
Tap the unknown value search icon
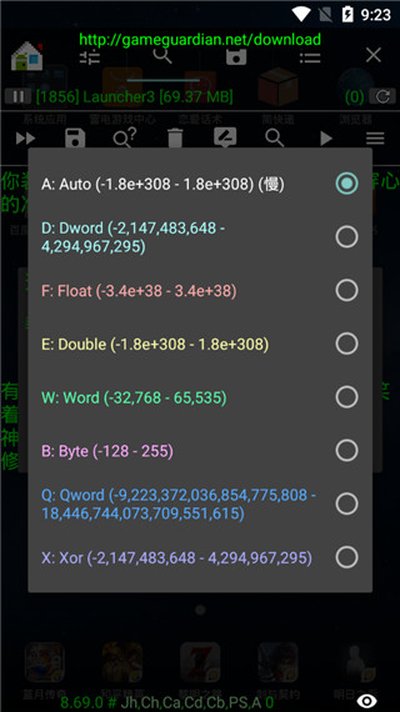pos(125,137)
